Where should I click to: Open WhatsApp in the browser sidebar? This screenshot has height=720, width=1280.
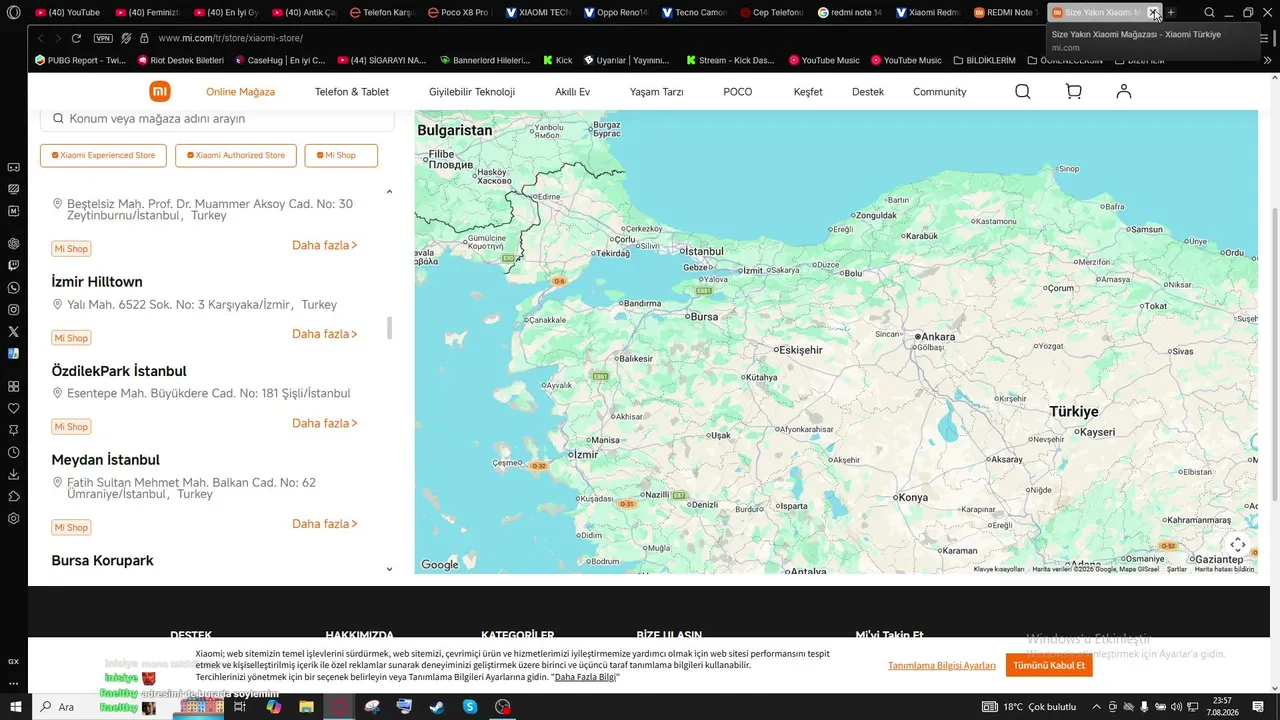pos(13,288)
